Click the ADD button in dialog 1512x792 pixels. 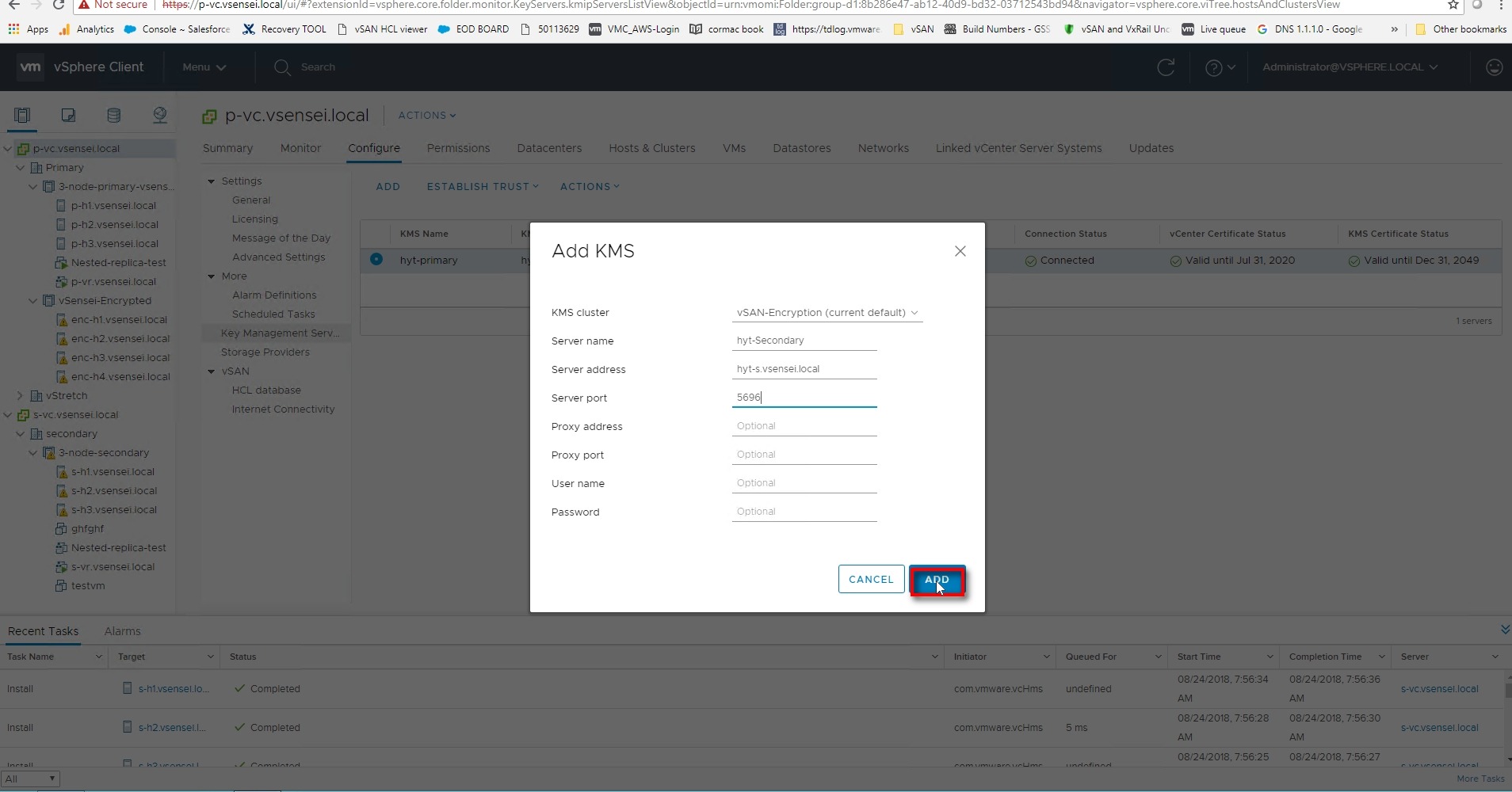(x=937, y=580)
